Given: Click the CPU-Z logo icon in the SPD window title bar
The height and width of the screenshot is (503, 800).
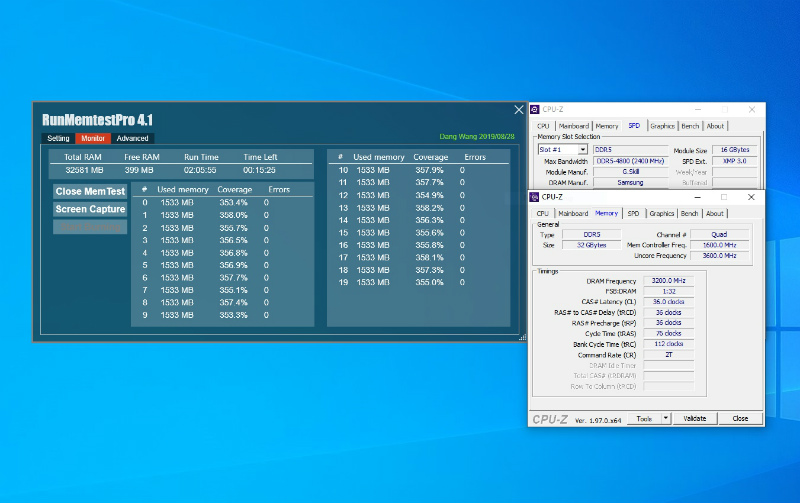Looking at the screenshot, I should point(535,110).
